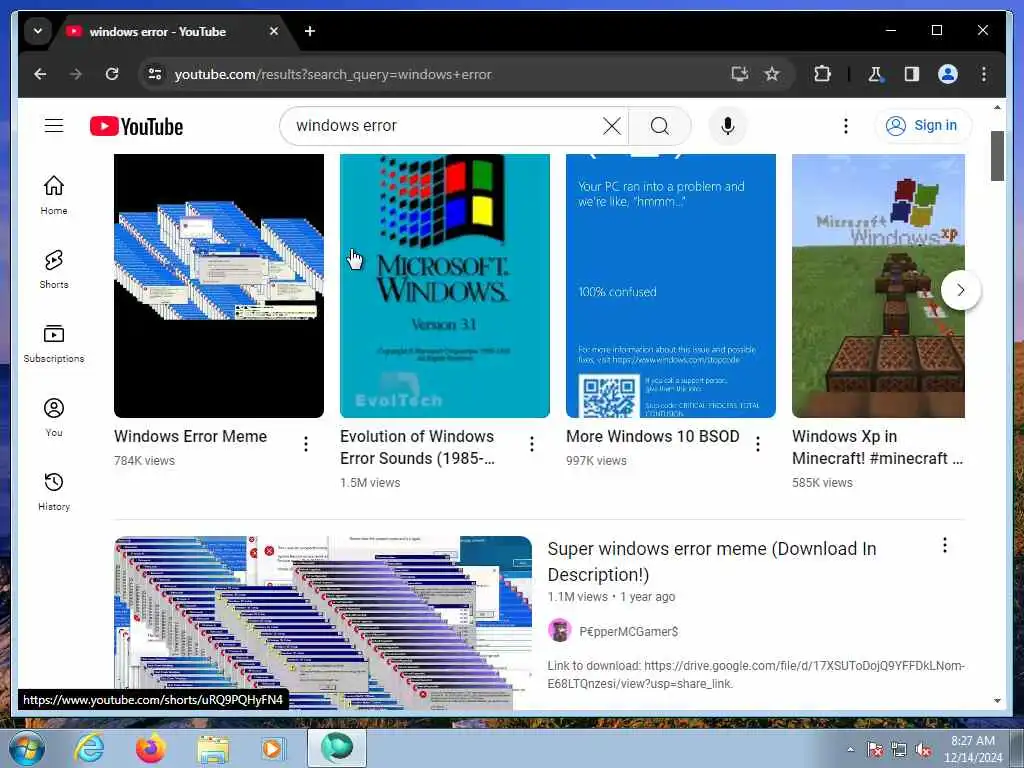Image resolution: width=1024 pixels, height=768 pixels.
Task: Click the Sign in button
Action: tap(922, 125)
